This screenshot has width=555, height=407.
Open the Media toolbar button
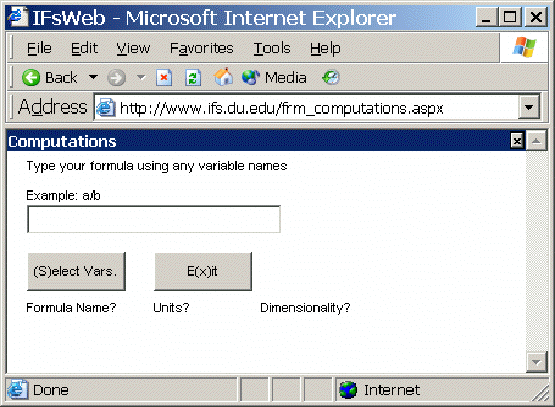[x=274, y=78]
